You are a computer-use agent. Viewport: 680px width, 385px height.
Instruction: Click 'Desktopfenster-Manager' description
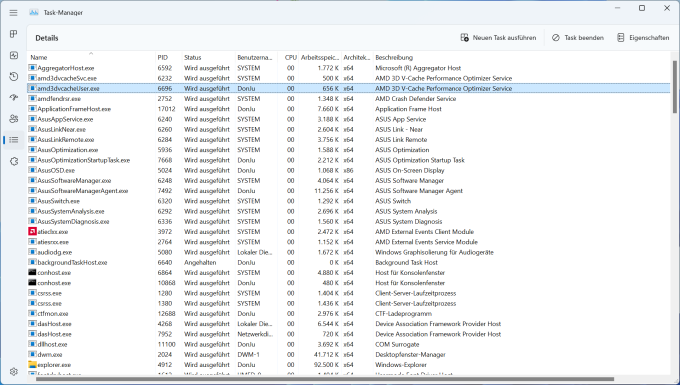[410, 355]
